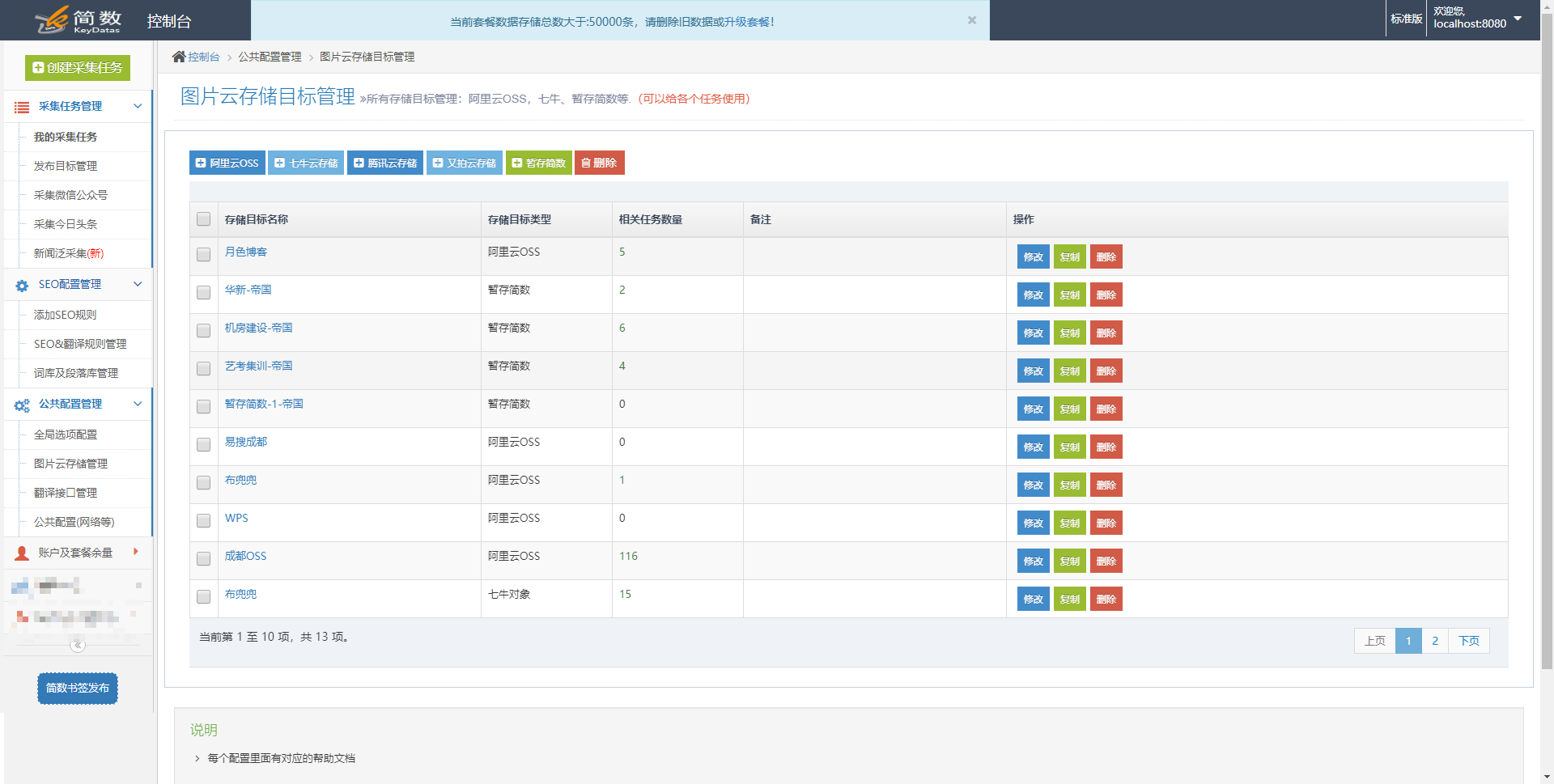The image size is (1554, 784).
Task: Click 简数书签发布 button
Action: [x=78, y=689]
